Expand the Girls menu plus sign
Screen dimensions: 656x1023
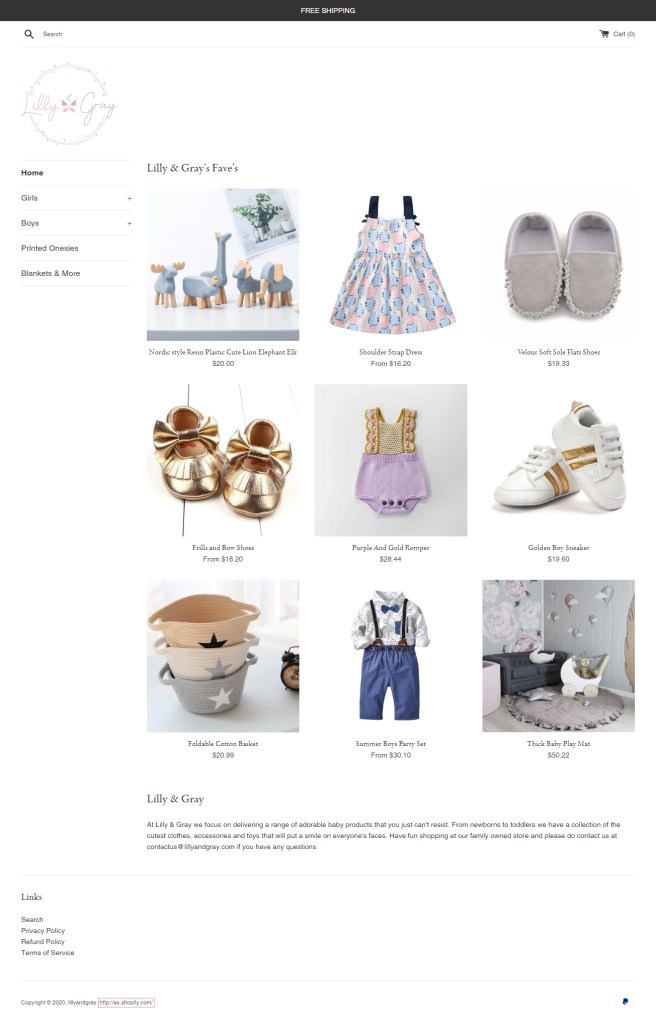point(129,198)
